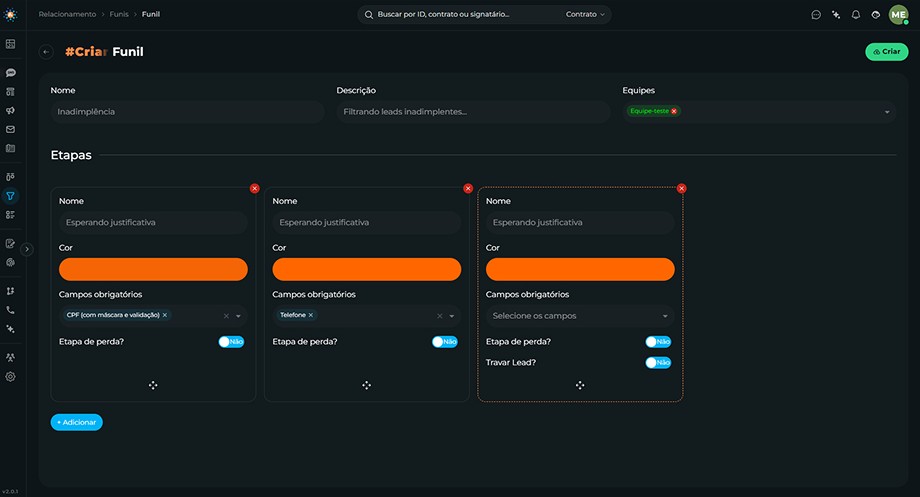920x497 pixels.
Task: Open the Selecione os campos dropdown
Action: [580, 316]
